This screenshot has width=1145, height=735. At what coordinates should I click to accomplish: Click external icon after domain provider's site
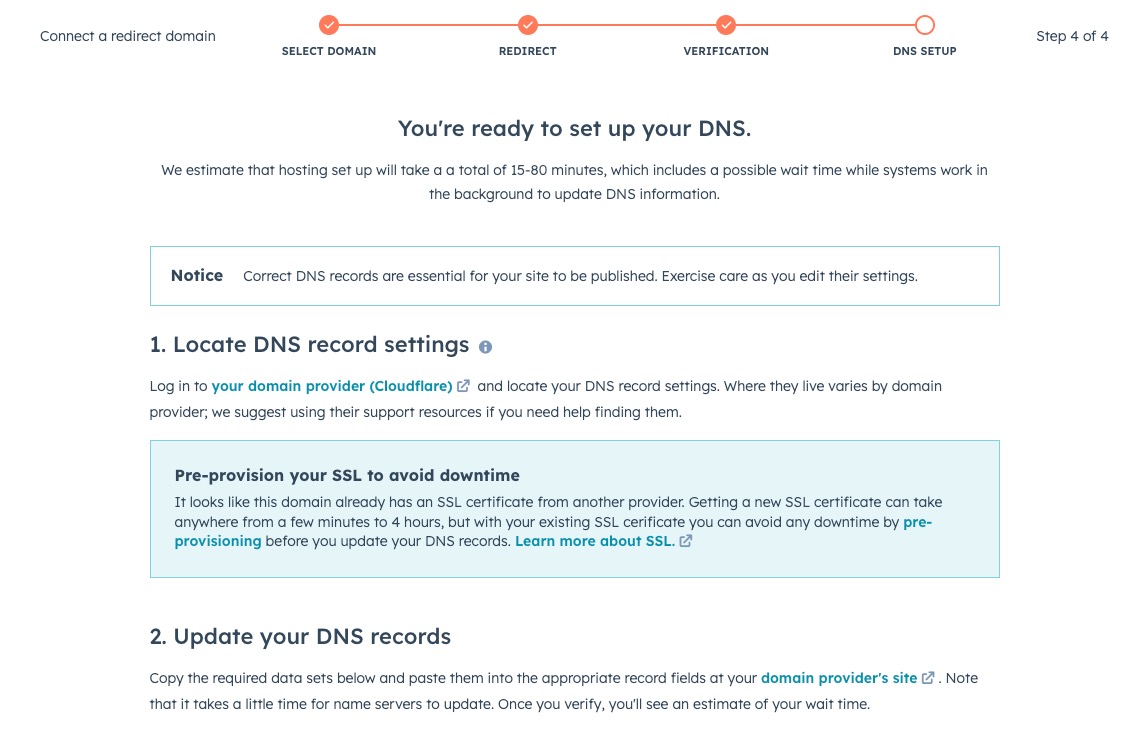(x=929, y=678)
